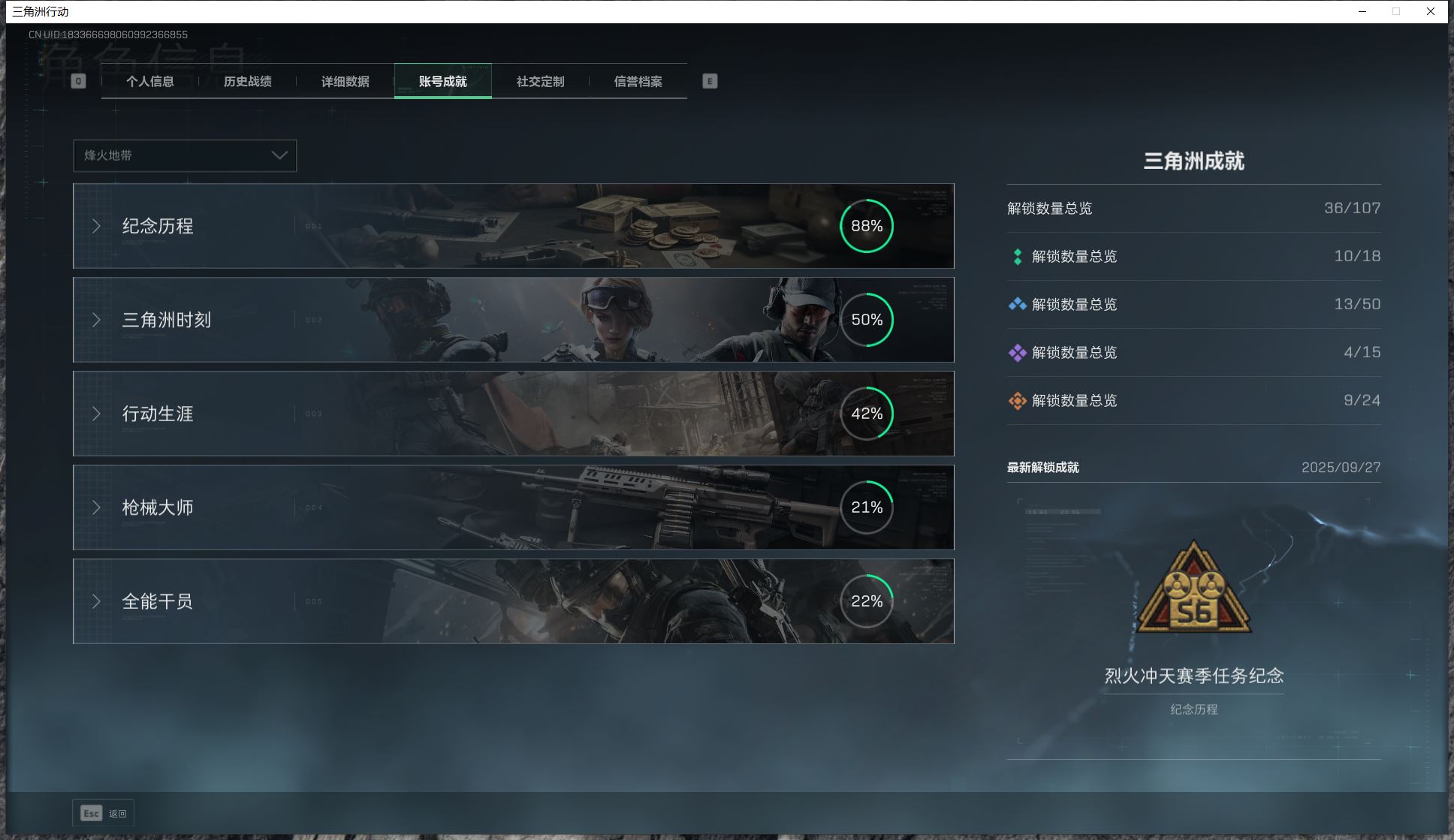1454x840 pixels.
Task: Open the 烽火地带 mode dropdown
Action: click(x=184, y=155)
